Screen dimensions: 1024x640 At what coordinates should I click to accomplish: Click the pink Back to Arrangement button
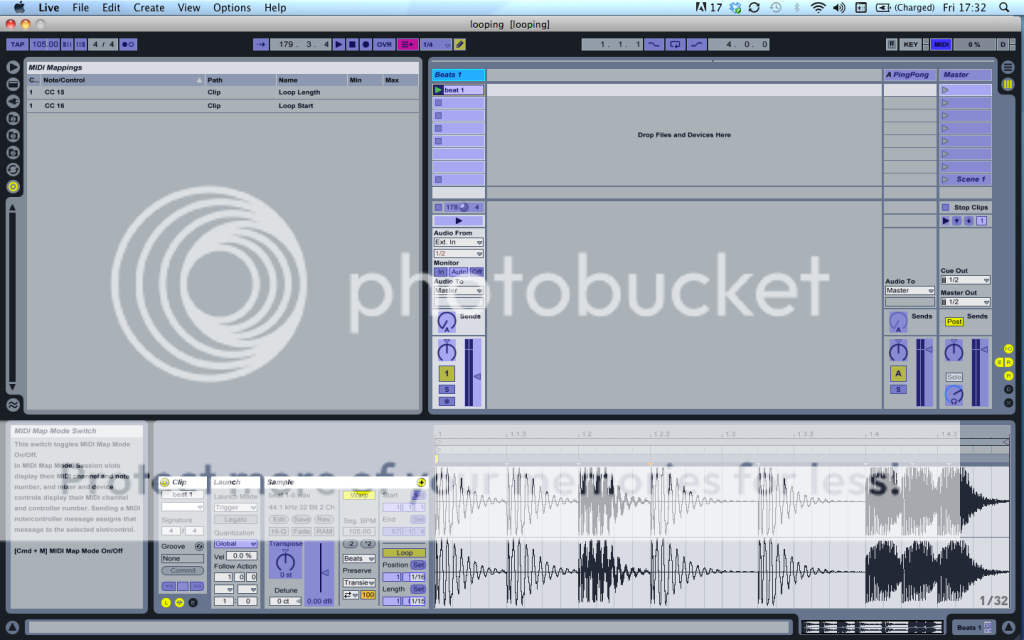click(x=408, y=44)
